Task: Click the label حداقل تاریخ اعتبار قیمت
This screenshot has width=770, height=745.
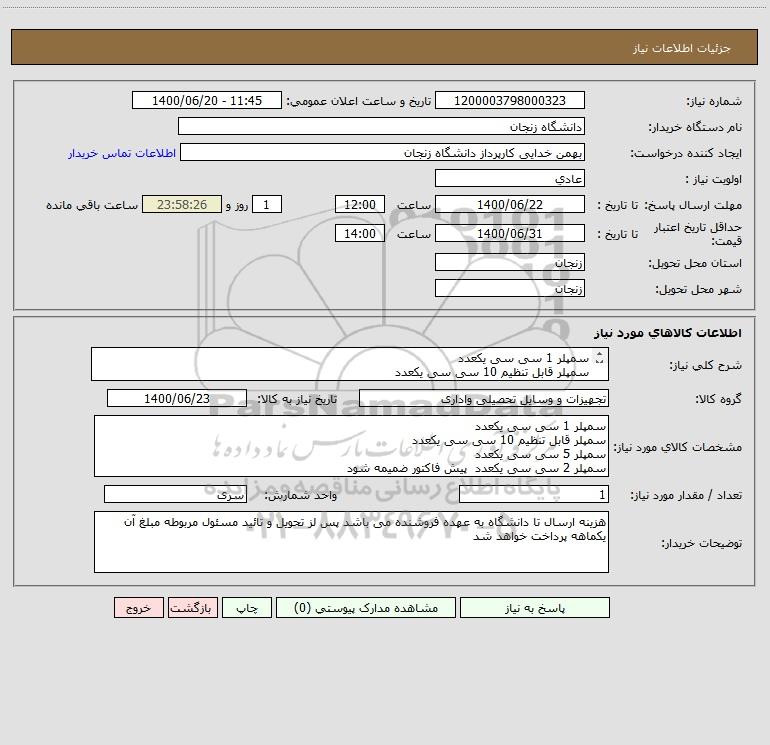Action: (698, 234)
